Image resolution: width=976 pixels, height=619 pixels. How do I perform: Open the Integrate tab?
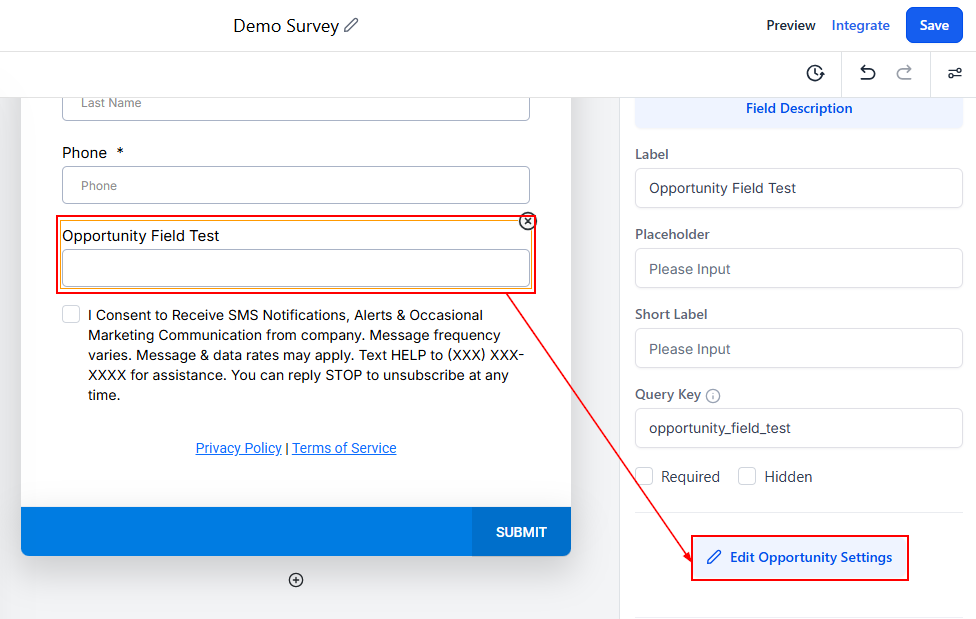(860, 25)
